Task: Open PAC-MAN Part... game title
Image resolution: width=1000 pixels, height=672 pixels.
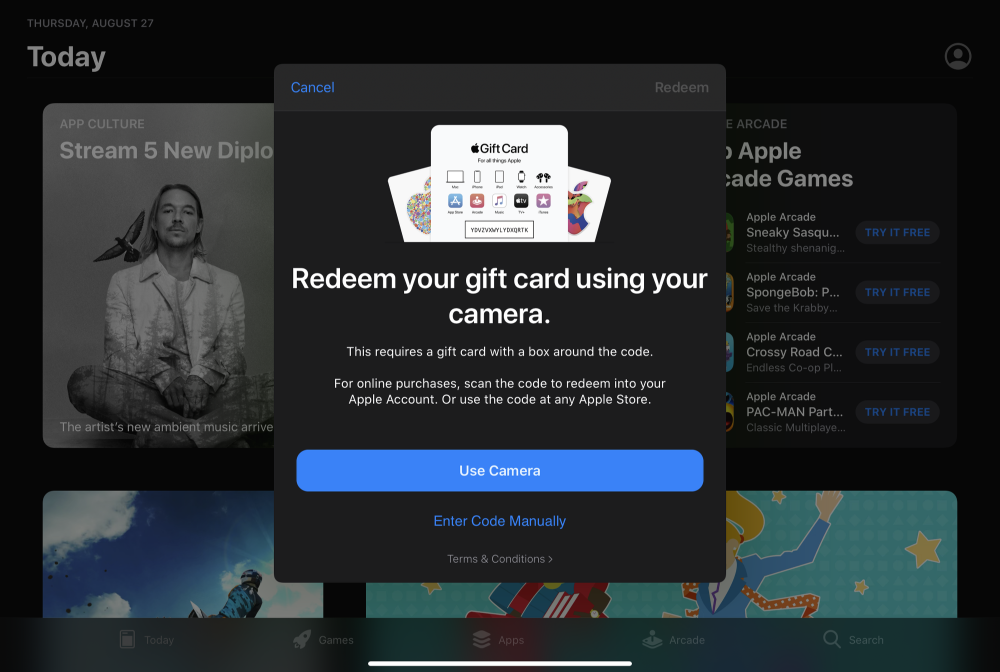Action: pyautogui.click(x=795, y=412)
